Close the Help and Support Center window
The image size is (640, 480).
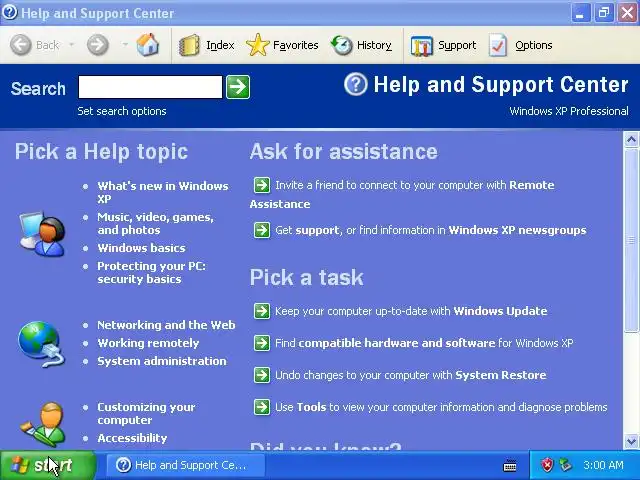627,13
